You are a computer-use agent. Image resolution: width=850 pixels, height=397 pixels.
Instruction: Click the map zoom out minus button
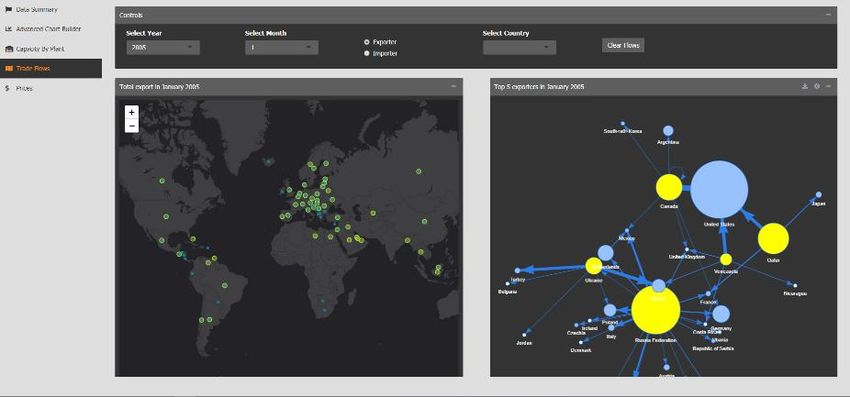[x=132, y=126]
